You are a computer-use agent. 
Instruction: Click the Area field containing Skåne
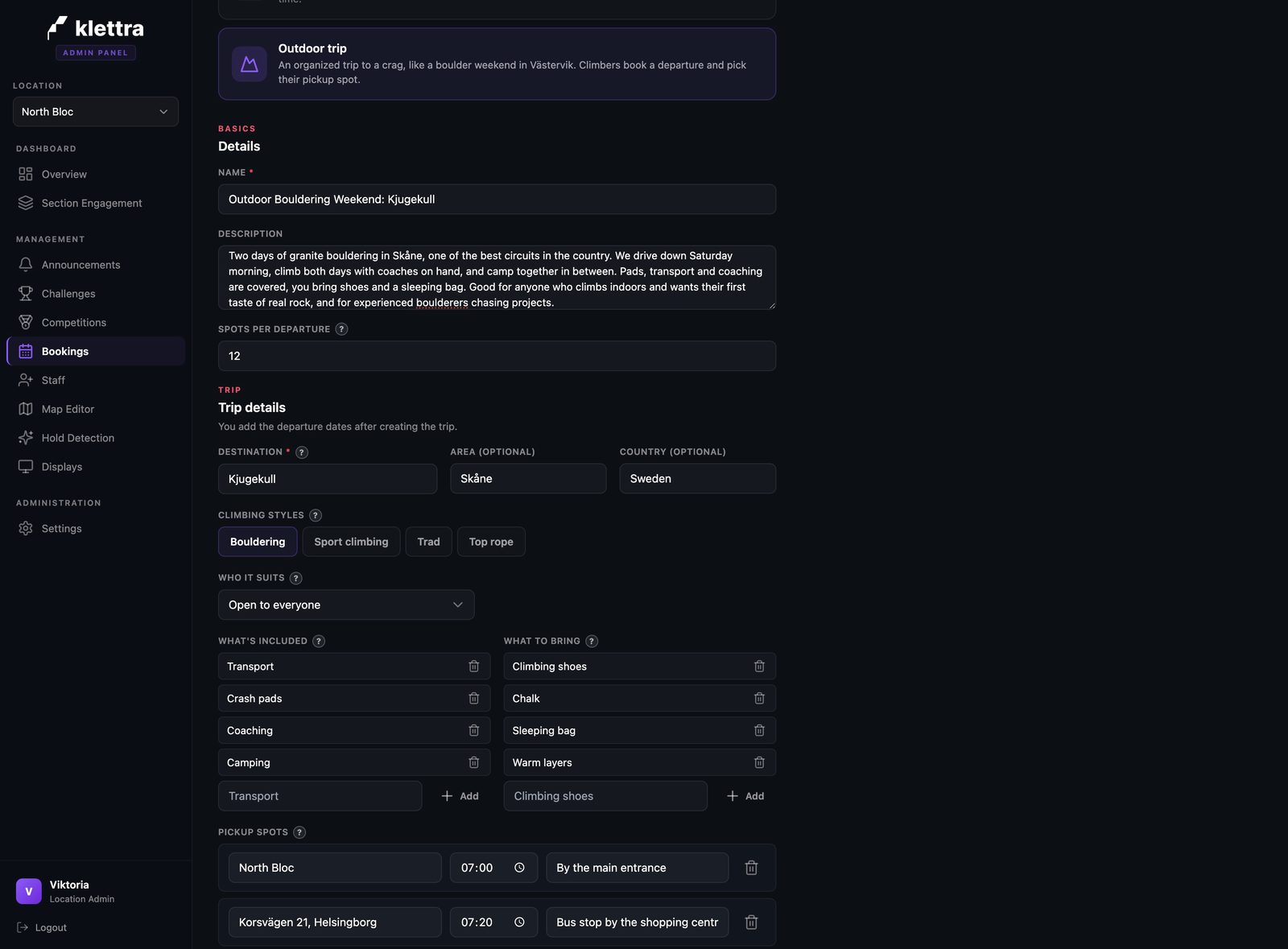[528, 479]
